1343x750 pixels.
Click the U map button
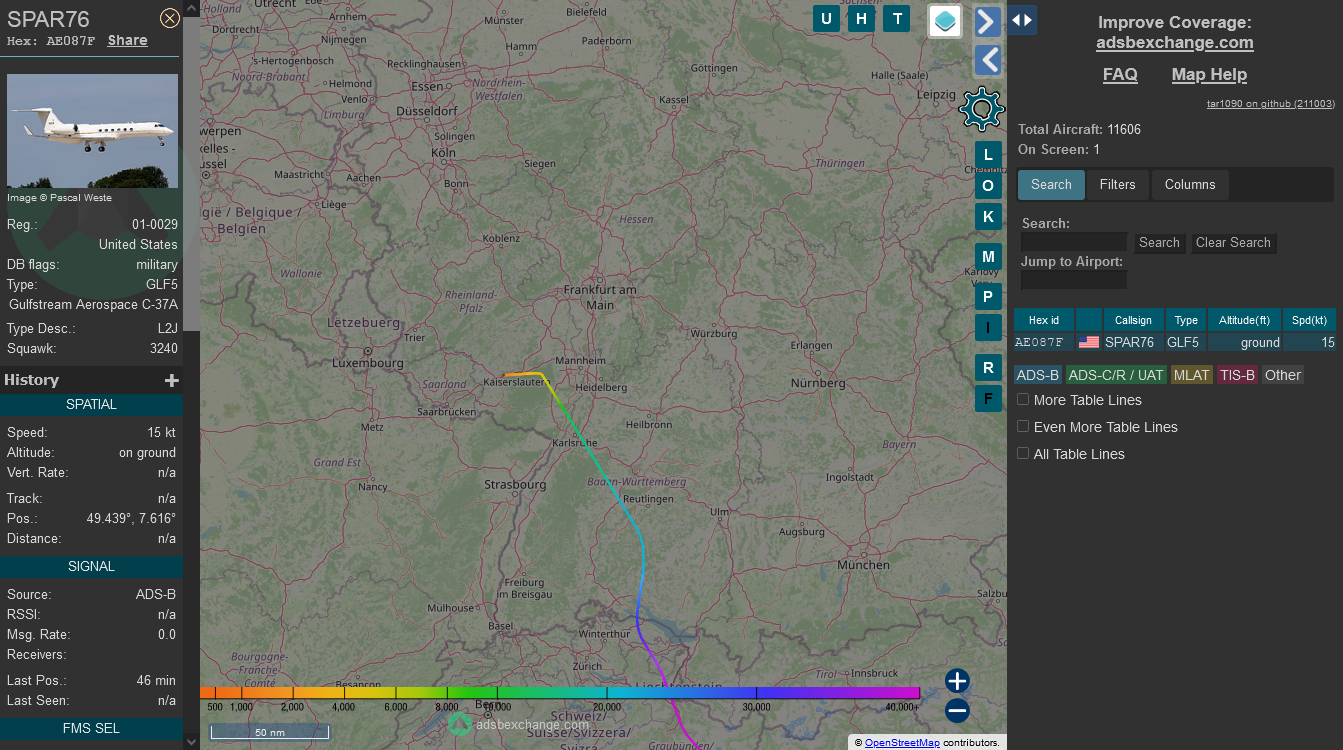[x=826, y=19]
